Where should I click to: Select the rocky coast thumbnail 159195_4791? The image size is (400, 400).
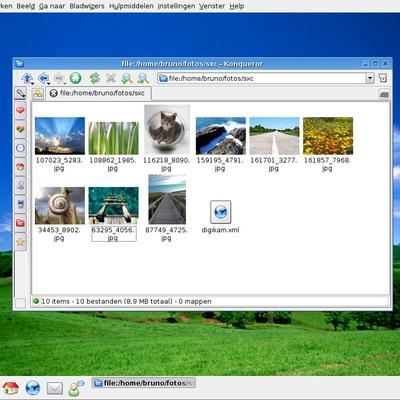coord(221,136)
